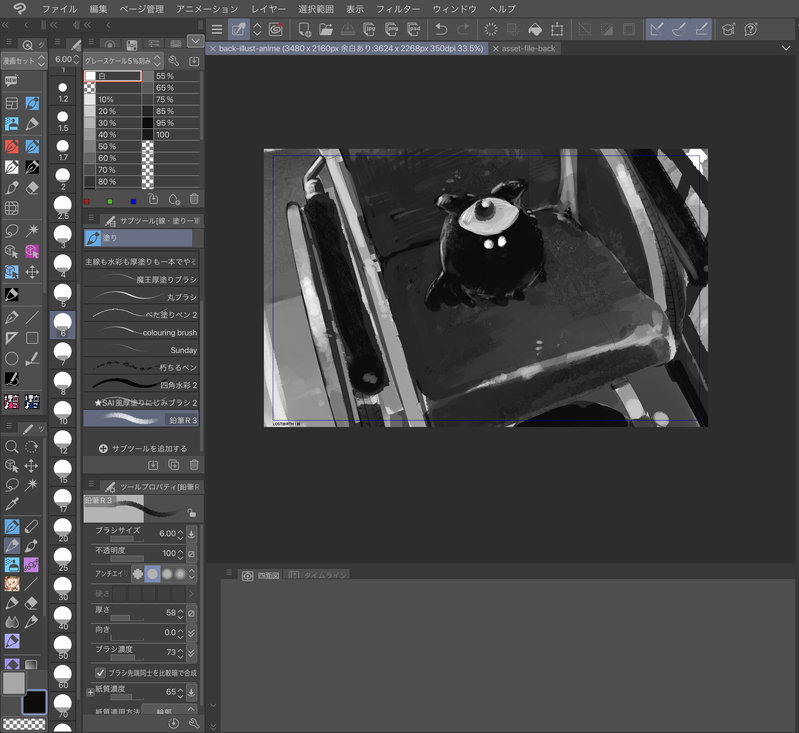Image resolution: width=799 pixels, height=733 pixels.
Task: Toggle Snap to Ruler in the command bar
Action: (657, 30)
